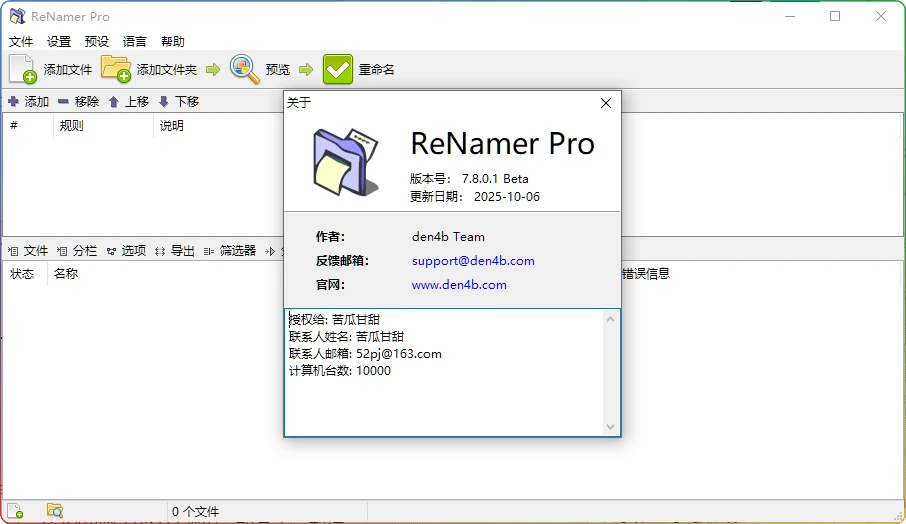Open the 筛选器 (Filters) dropdown
906x524 pixels.
click(230, 251)
